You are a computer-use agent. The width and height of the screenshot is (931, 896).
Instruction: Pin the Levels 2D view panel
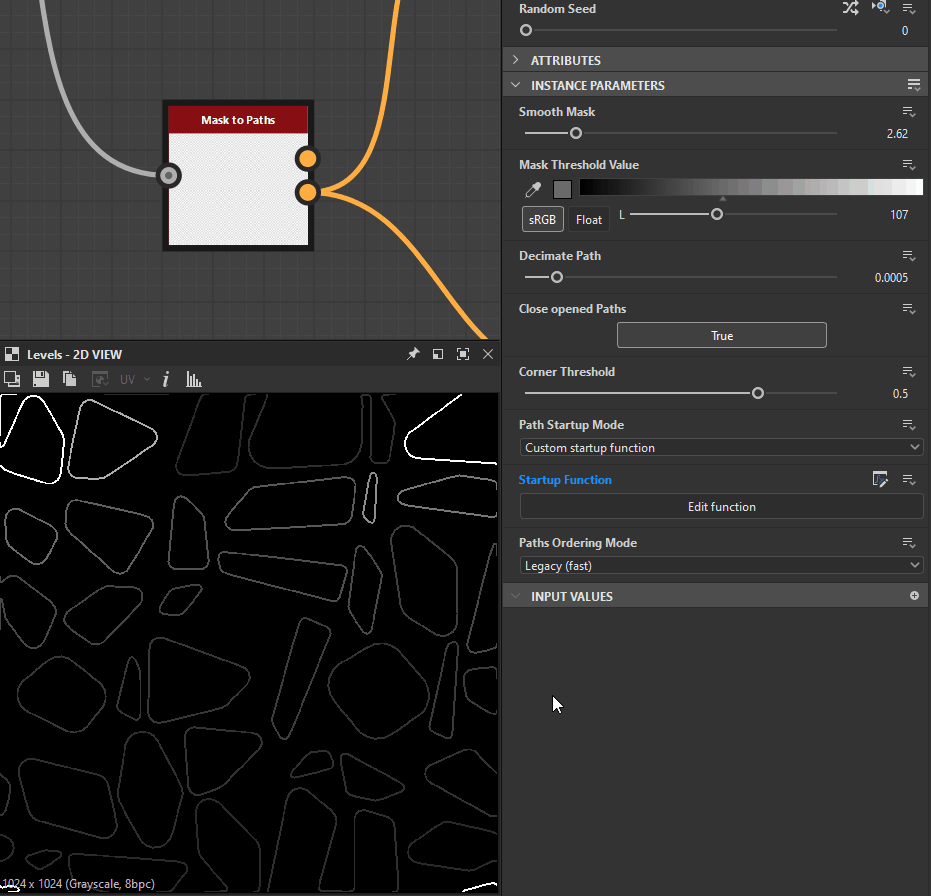pyautogui.click(x=413, y=354)
